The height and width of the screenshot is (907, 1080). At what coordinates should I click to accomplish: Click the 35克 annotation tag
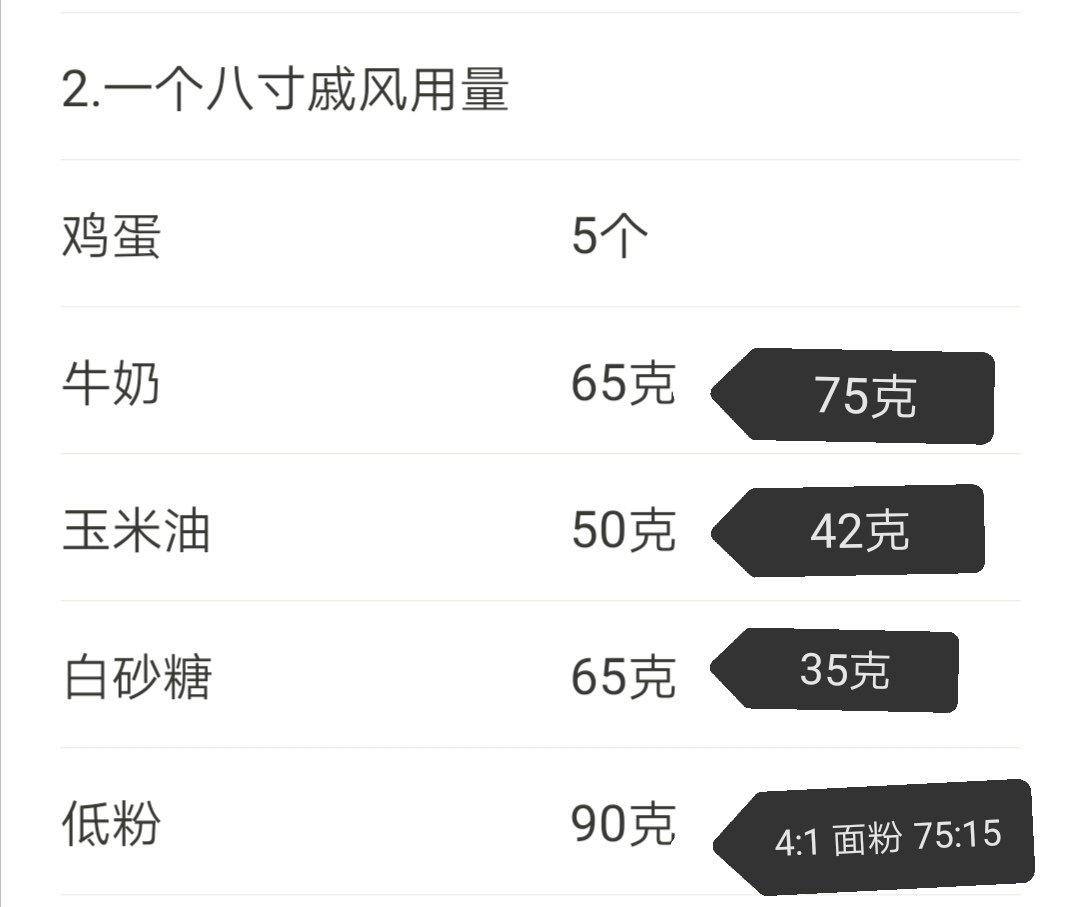[x=834, y=669]
